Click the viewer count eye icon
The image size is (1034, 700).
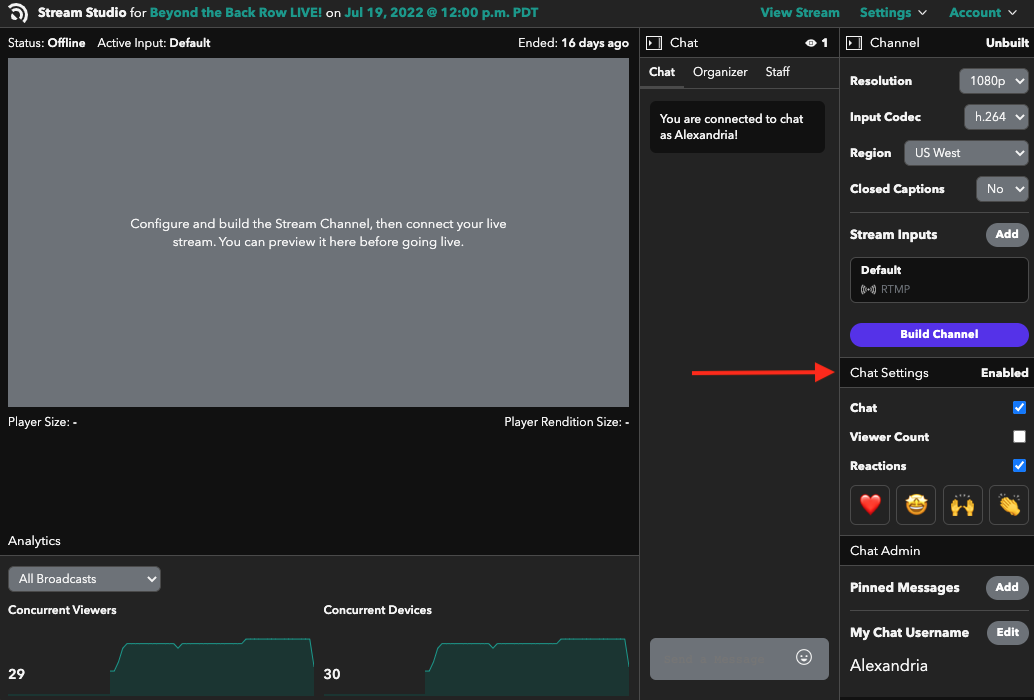(x=810, y=43)
